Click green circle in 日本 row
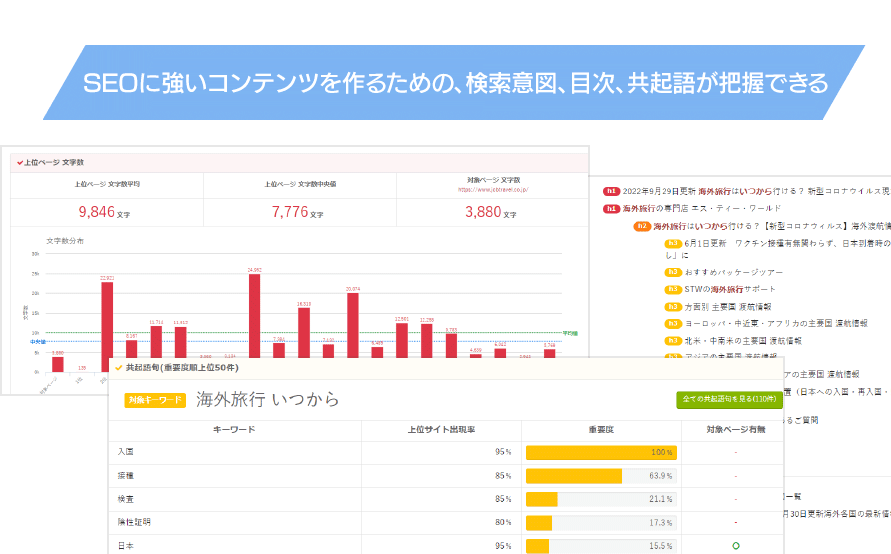 (x=735, y=546)
